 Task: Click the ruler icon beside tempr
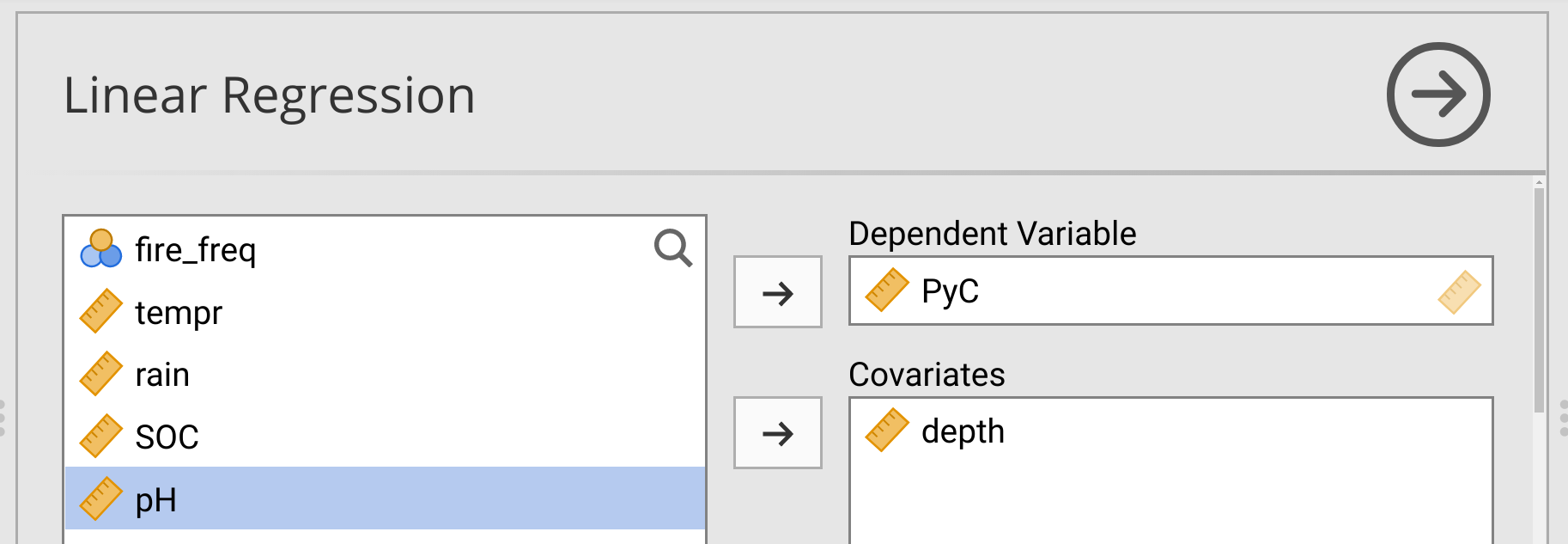[100, 311]
